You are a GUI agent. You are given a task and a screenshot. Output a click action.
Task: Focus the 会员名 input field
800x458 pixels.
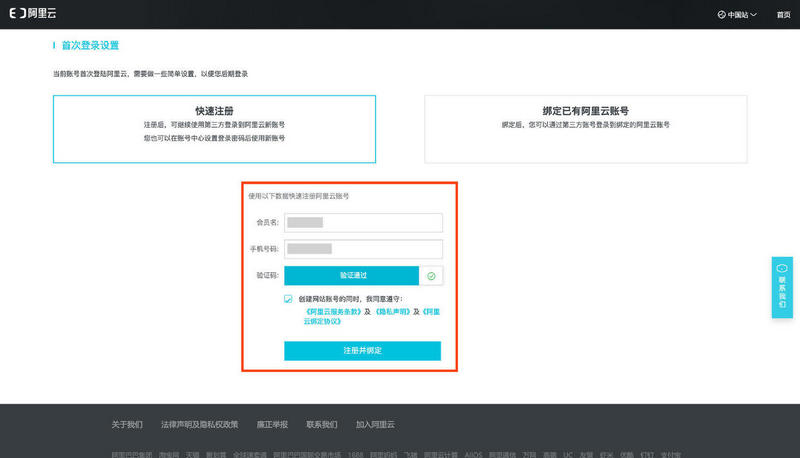tap(363, 222)
